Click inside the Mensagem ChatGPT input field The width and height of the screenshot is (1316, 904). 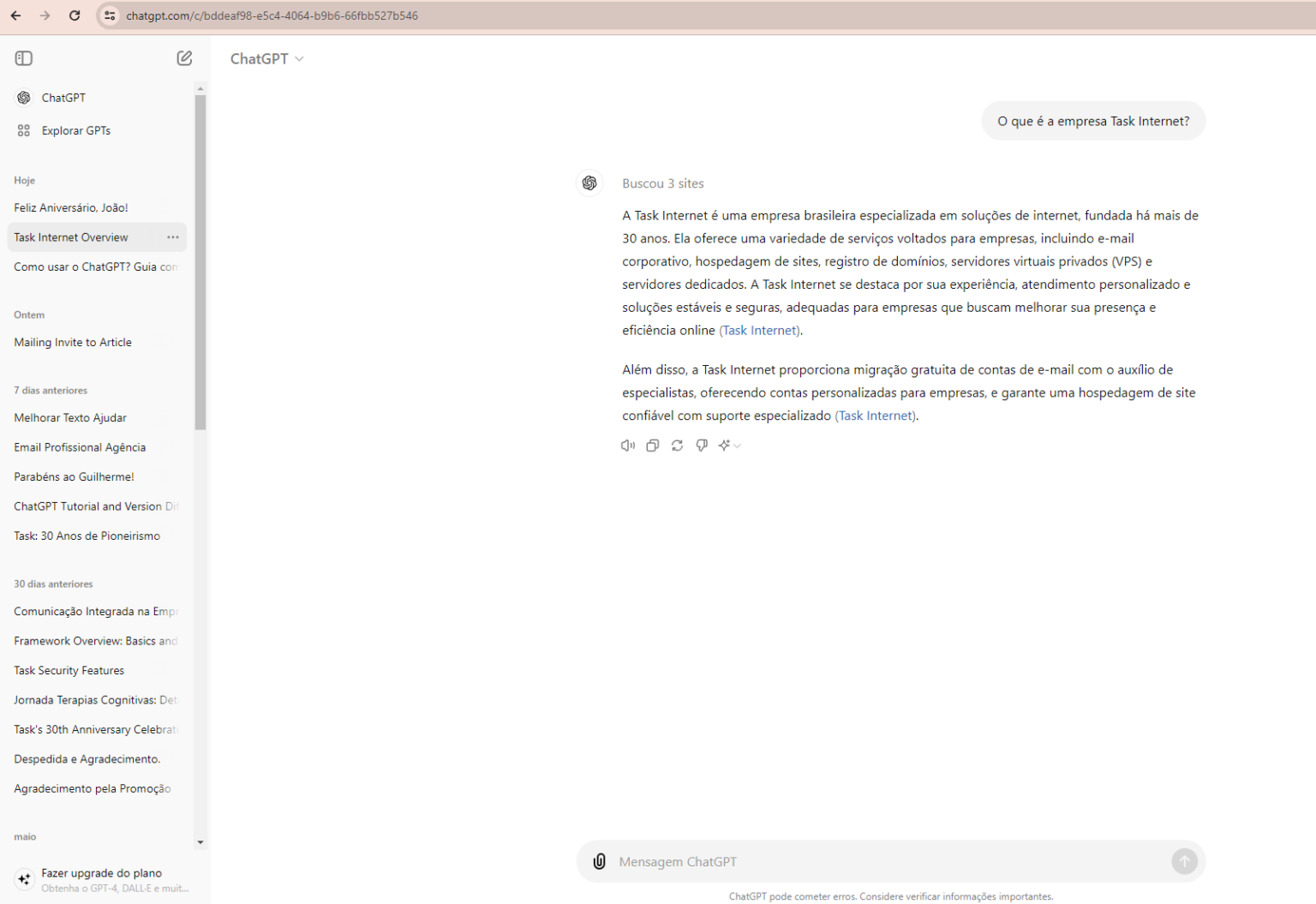coord(857,861)
